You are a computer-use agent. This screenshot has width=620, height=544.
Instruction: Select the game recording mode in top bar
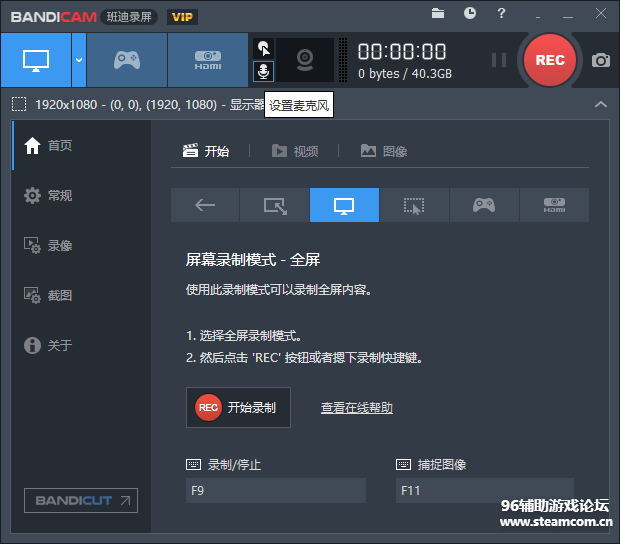pyautogui.click(x=126, y=60)
